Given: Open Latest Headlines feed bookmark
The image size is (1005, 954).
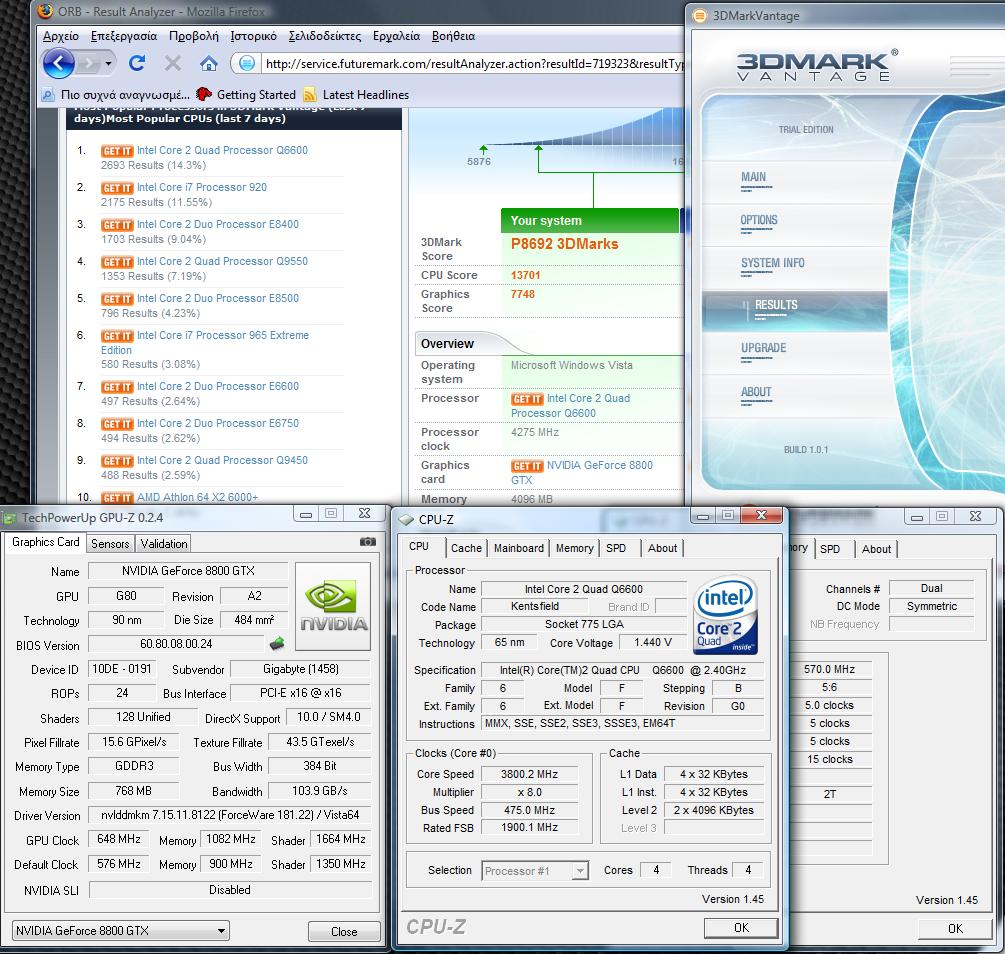Looking at the screenshot, I should (x=356, y=95).
